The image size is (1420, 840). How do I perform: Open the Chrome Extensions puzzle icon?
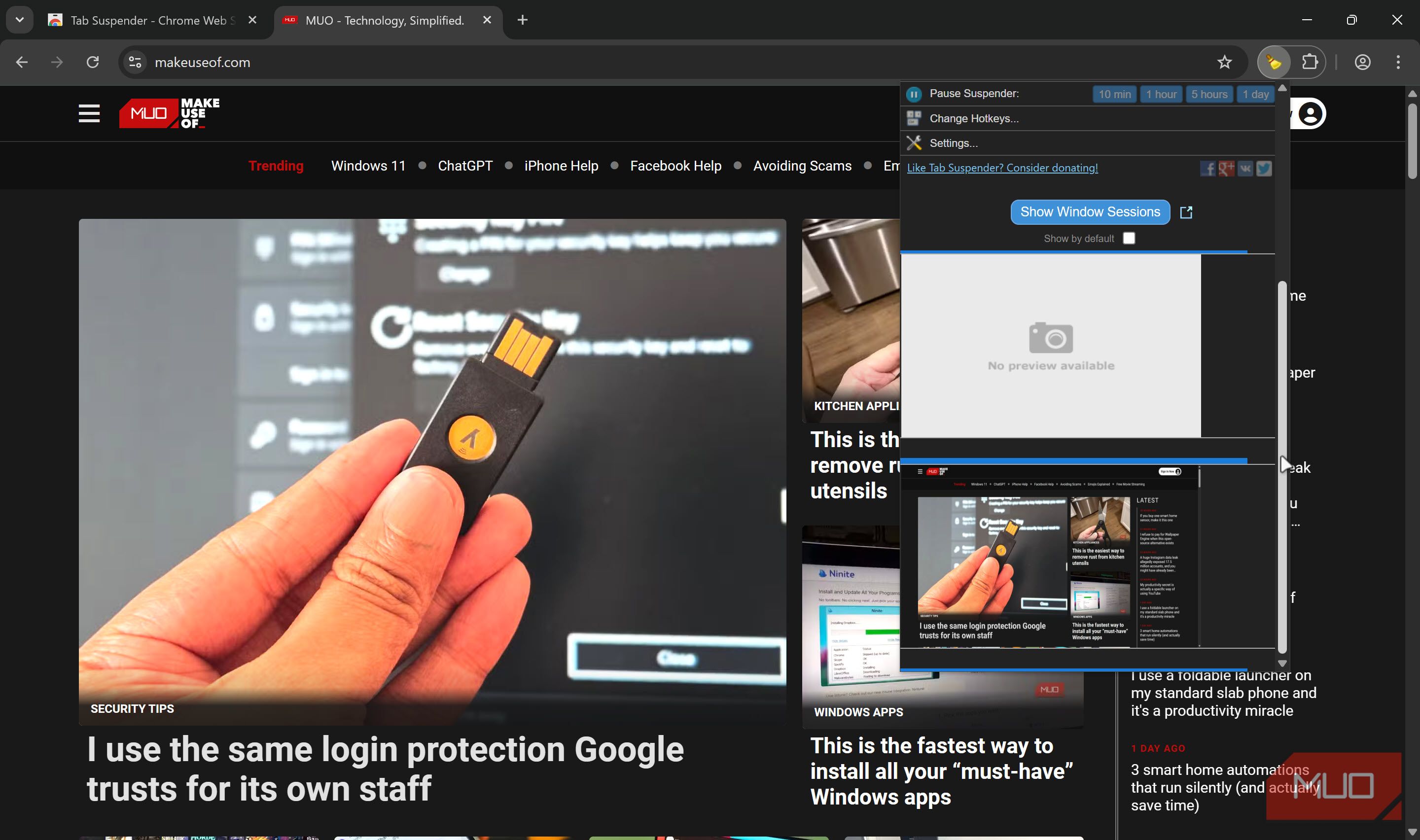coord(1310,62)
